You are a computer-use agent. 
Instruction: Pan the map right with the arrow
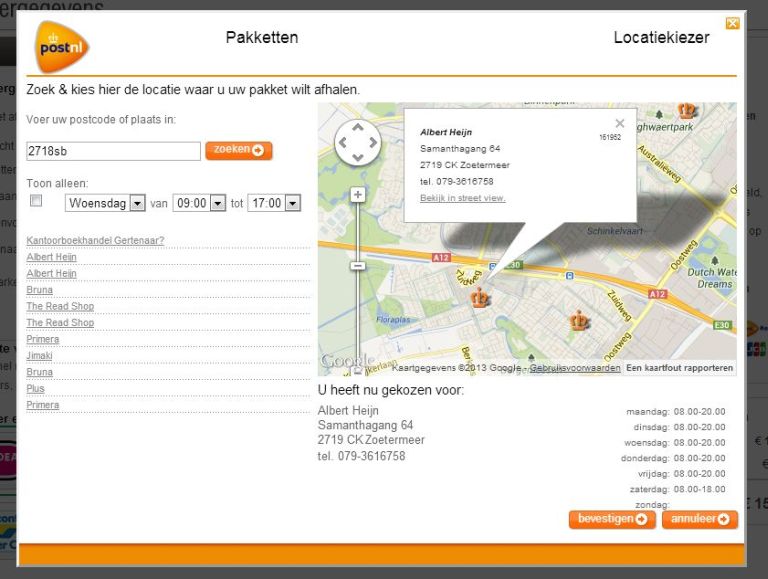tap(373, 143)
